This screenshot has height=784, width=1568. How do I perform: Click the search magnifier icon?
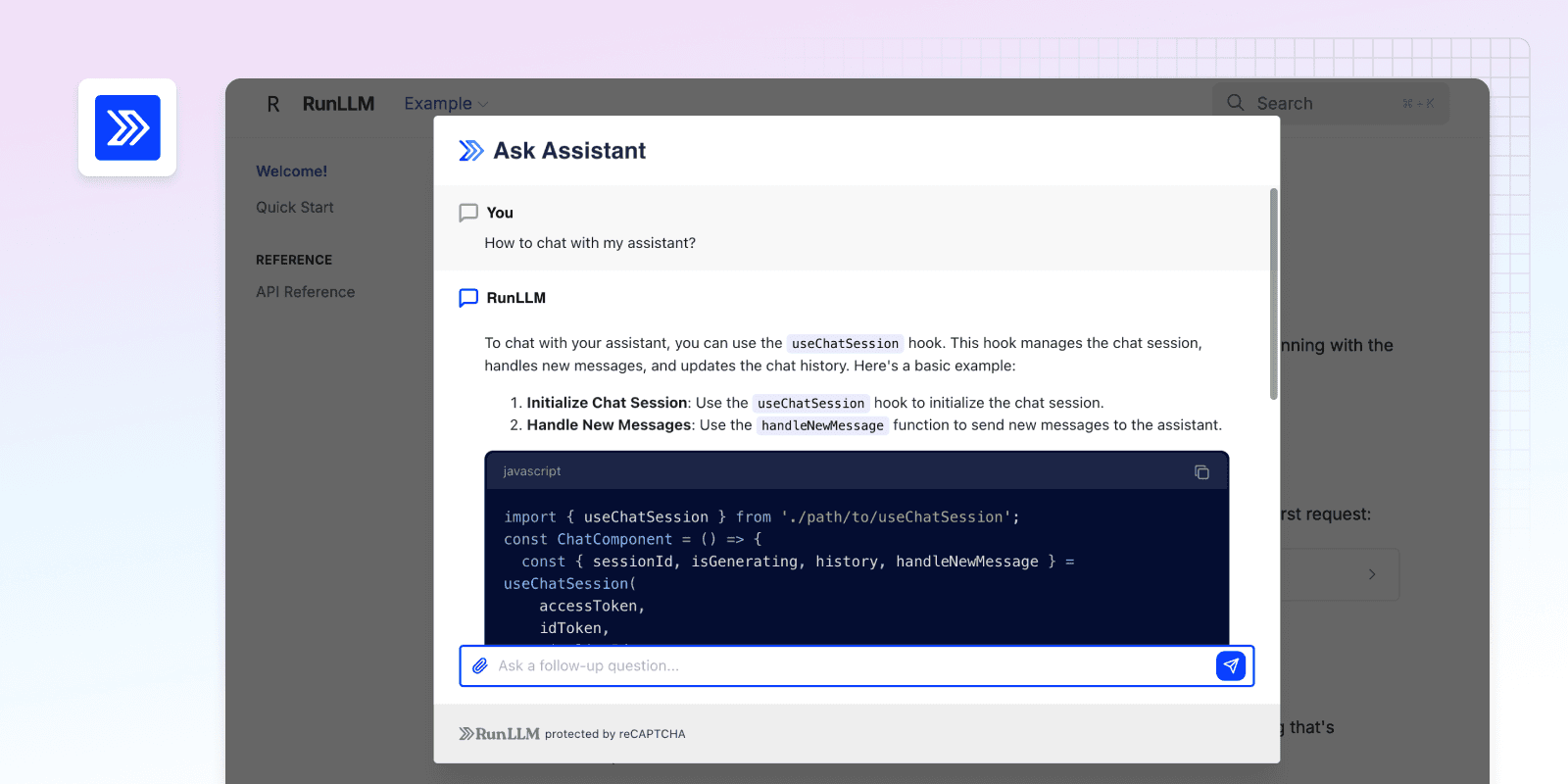click(x=1236, y=103)
